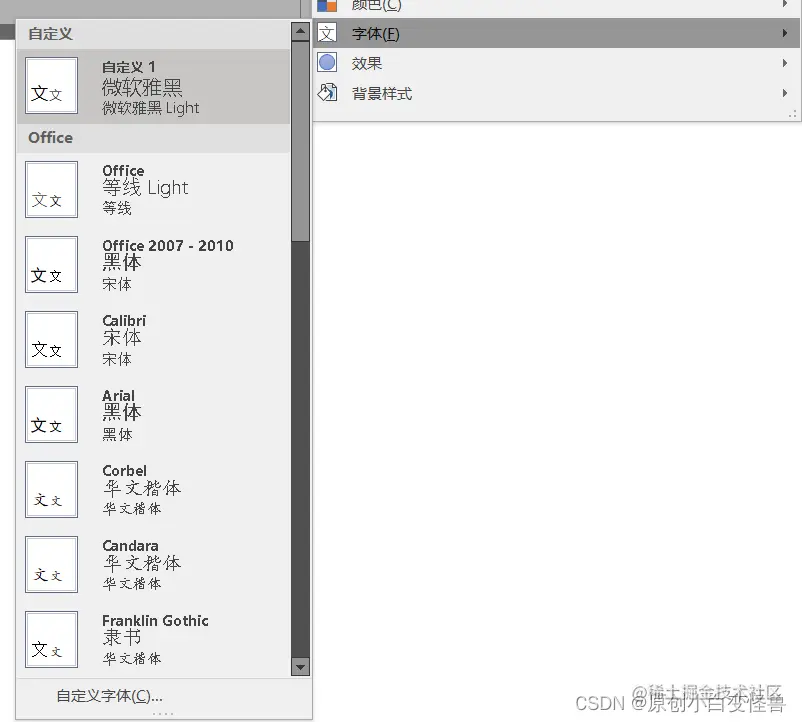Screen dimensions: 802x722
Task: Expand the arrow beside 字体(F)
Action: point(785,33)
